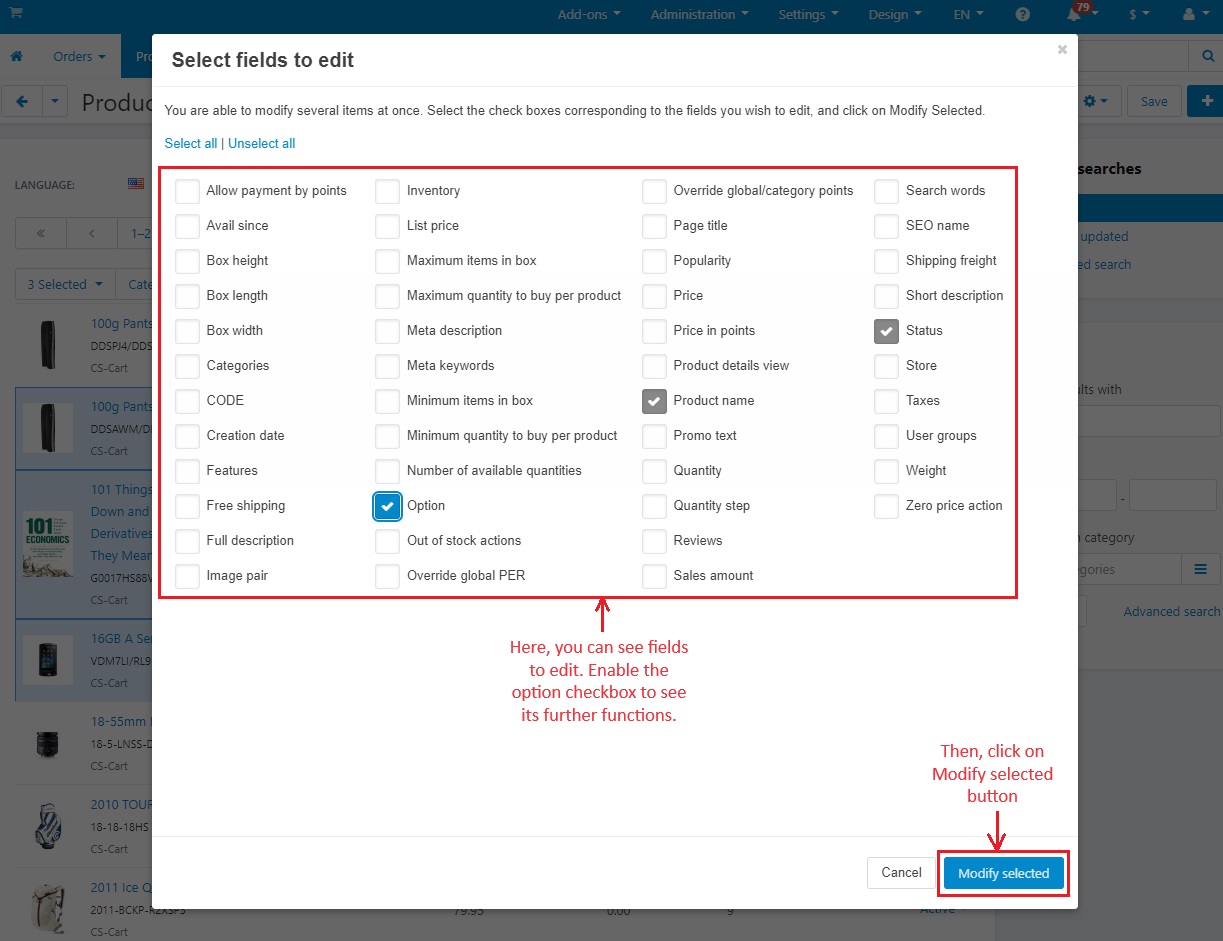Viewport: 1223px width, 941px height.
Task: Click the Cancel button
Action: click(901, 873)
